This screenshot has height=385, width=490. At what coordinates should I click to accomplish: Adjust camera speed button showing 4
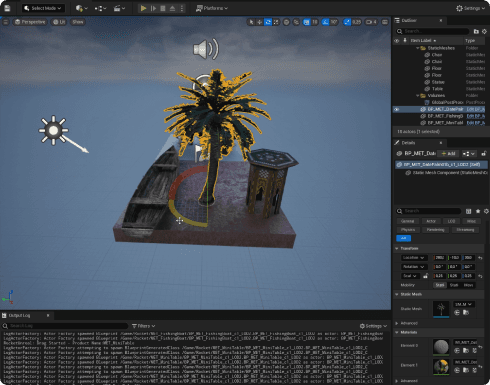(371, 22)
